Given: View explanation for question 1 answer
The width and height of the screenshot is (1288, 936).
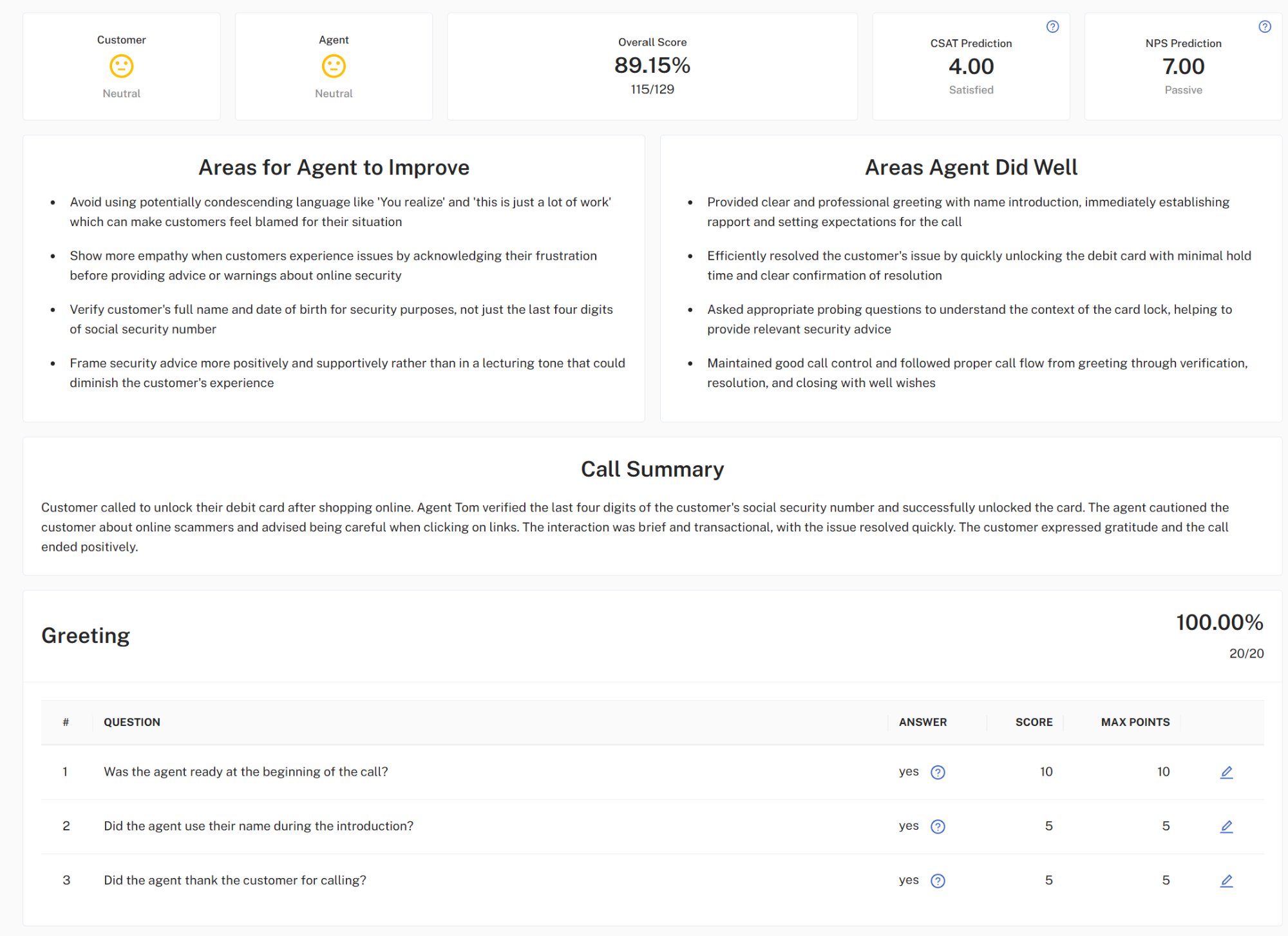Looking at the screenshot, I should pyautogui.click(x=938, y=771).
